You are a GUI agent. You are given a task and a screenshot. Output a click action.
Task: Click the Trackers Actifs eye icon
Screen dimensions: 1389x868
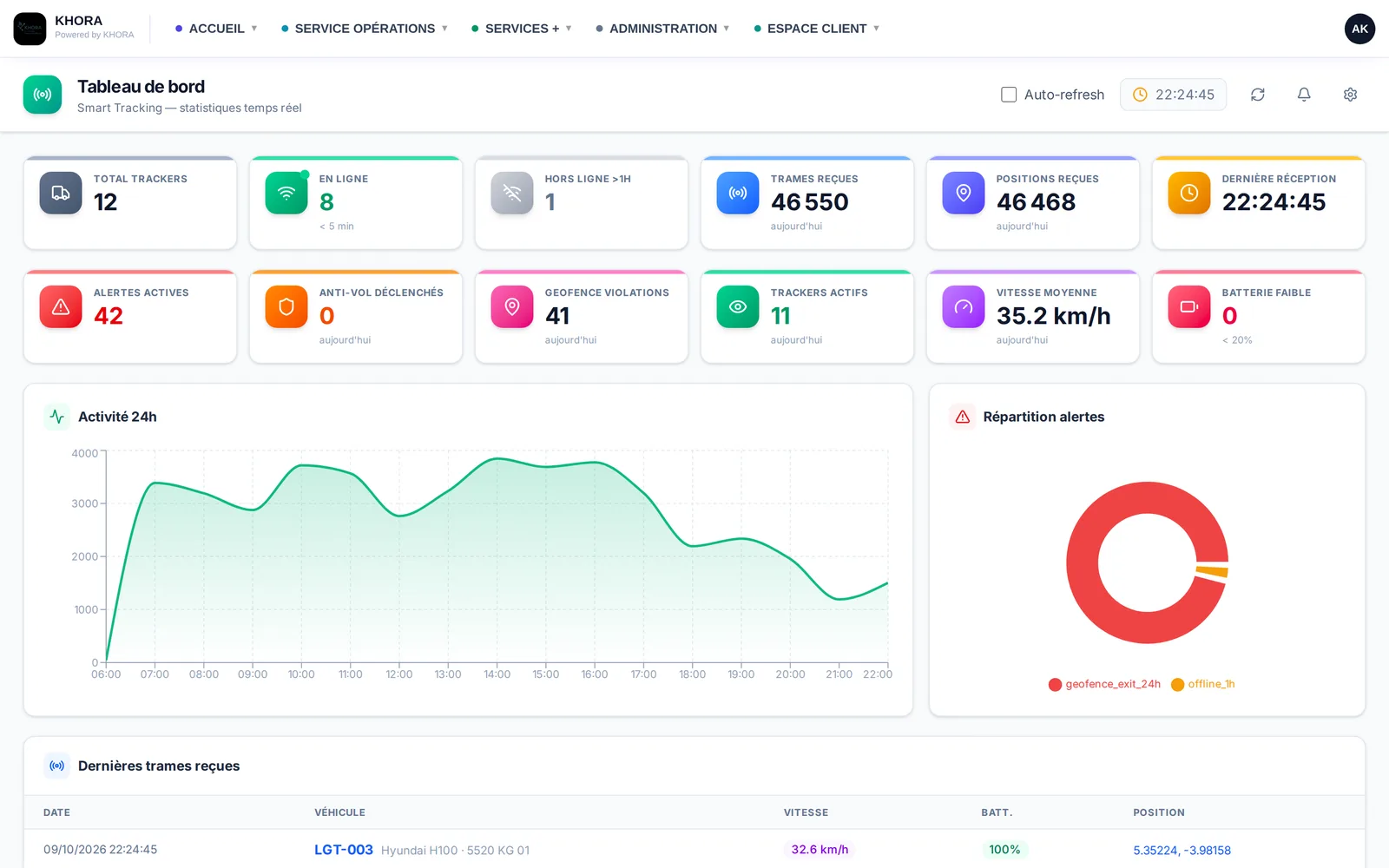pyautogui.click(x=738, y=306)
